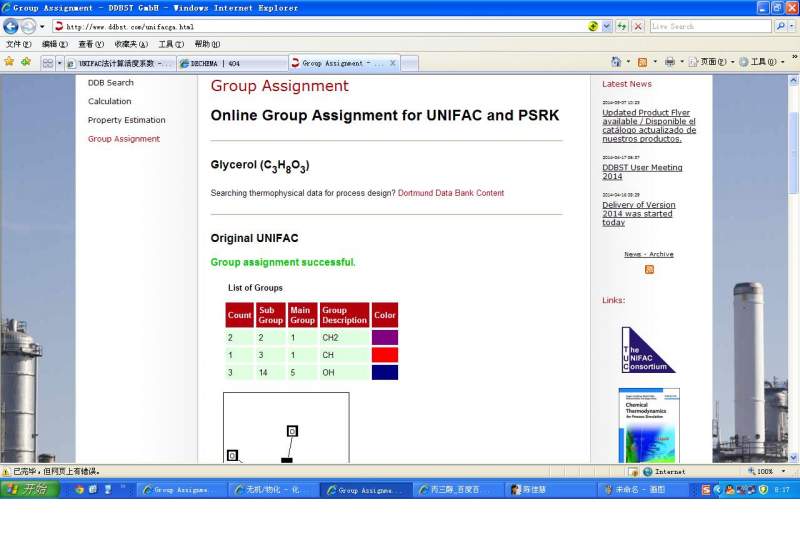Screen dimensions: 800x542
Task: Open the 帮助 menu
Action: (x=207, y=44)
